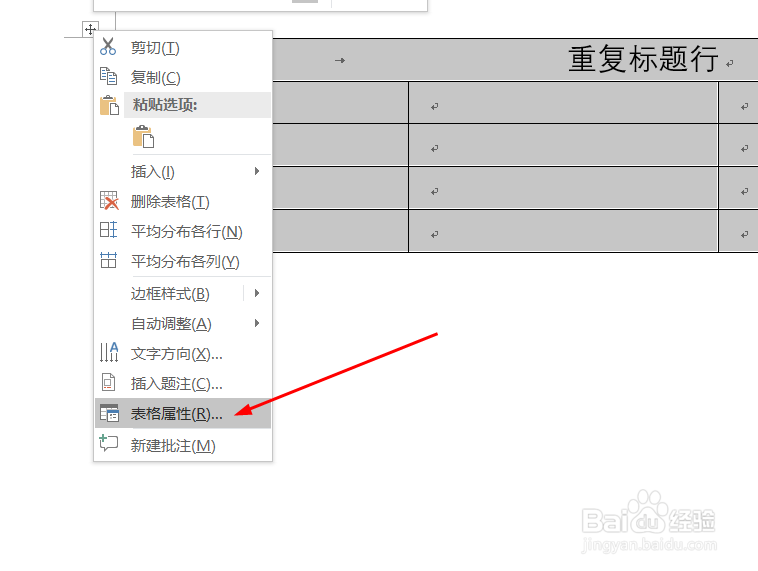Expand the arrow next to 边框样式(B)
The image size is (758, 571).
pyautogui.click(x=257, y=293)
